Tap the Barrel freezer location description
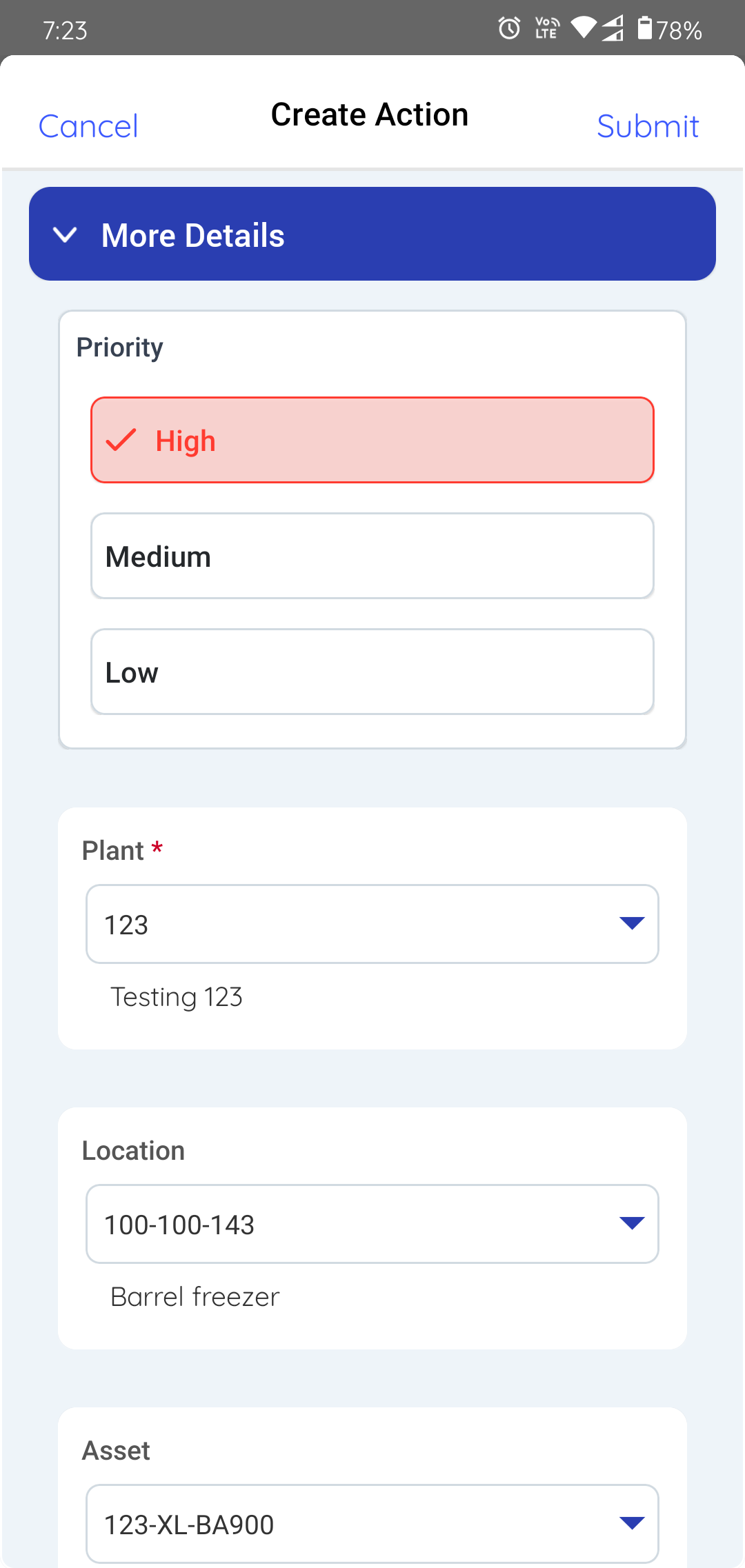This screenshot has height=1568, width=745. [x=195, y=1297]
